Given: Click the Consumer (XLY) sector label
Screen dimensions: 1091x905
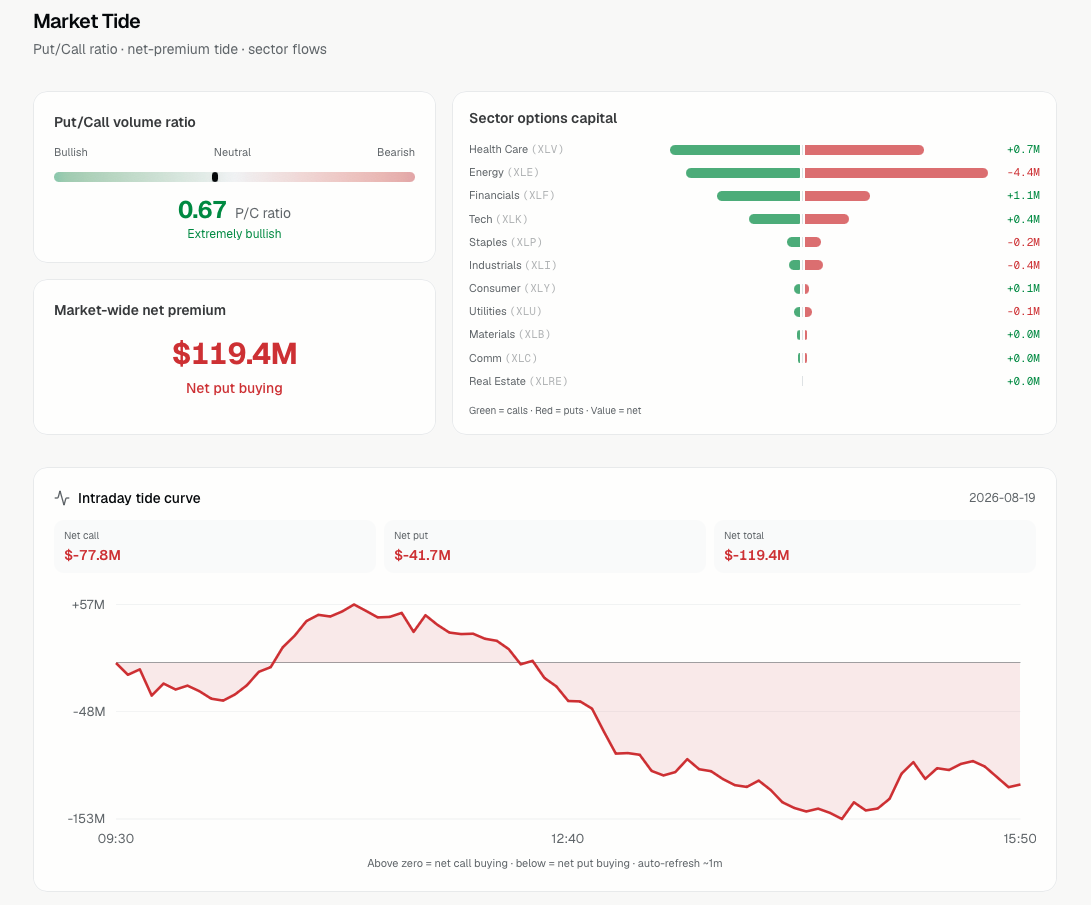Looking at the screenshot, I should pyautogui.click(x=512, y=288).
